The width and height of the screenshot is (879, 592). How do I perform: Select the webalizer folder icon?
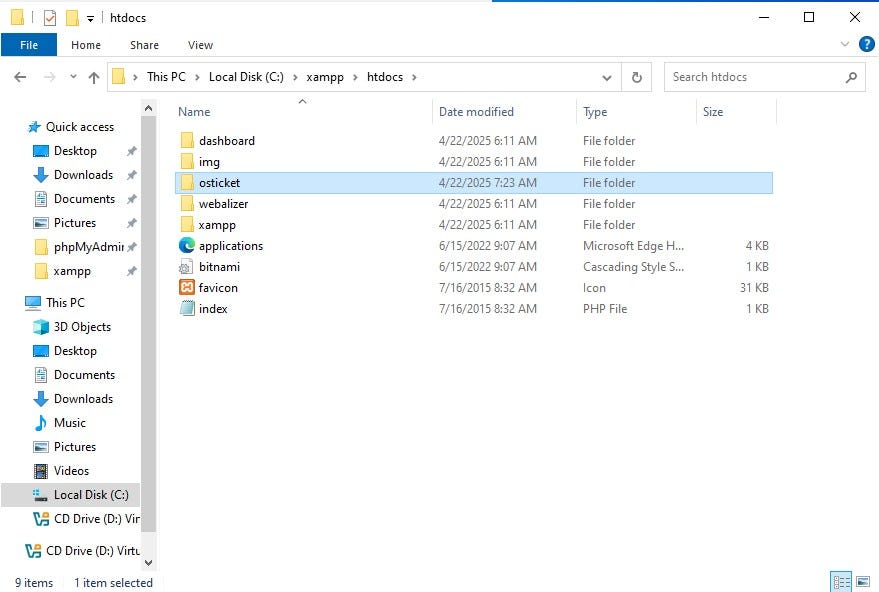(x=187, y=204)
